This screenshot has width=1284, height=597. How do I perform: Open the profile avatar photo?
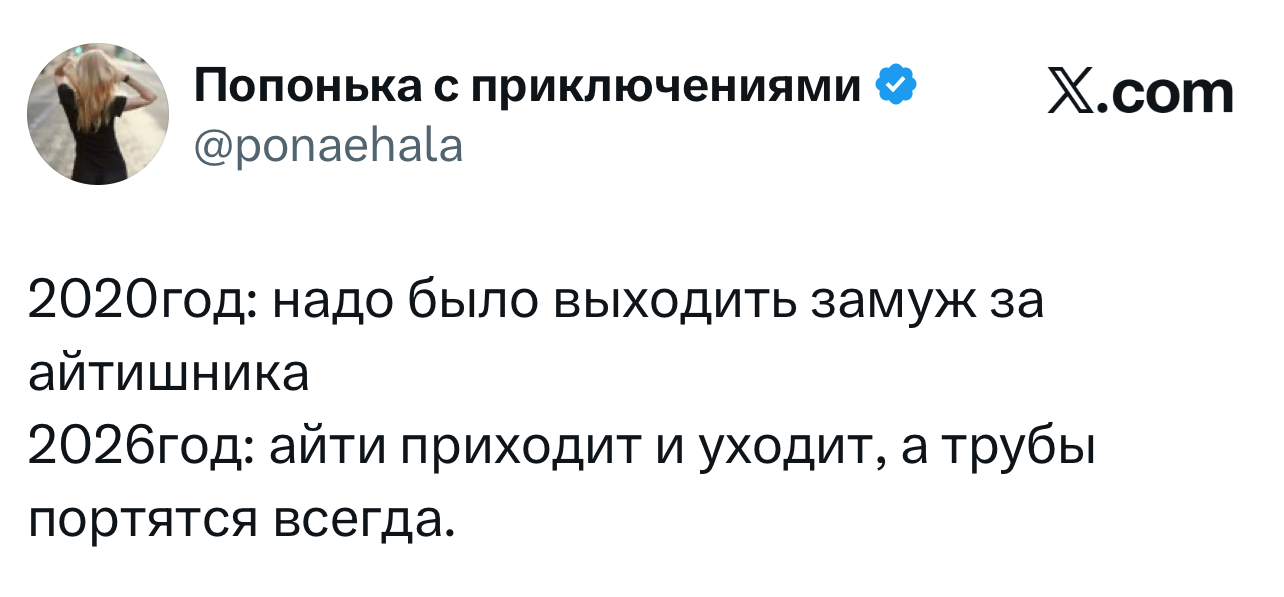pos(99,113)
